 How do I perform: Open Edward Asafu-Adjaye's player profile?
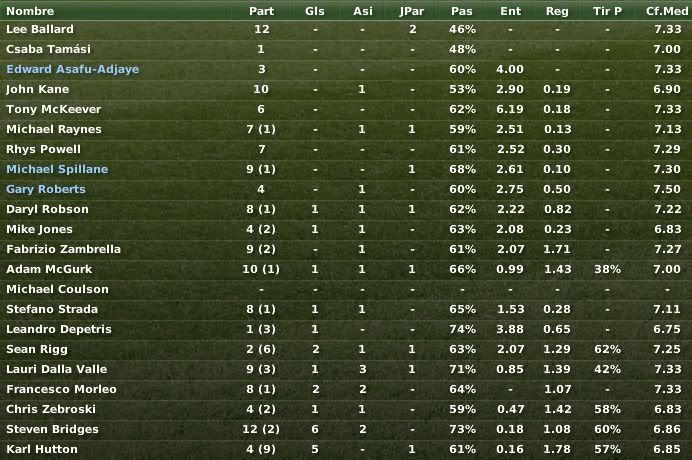73,69
